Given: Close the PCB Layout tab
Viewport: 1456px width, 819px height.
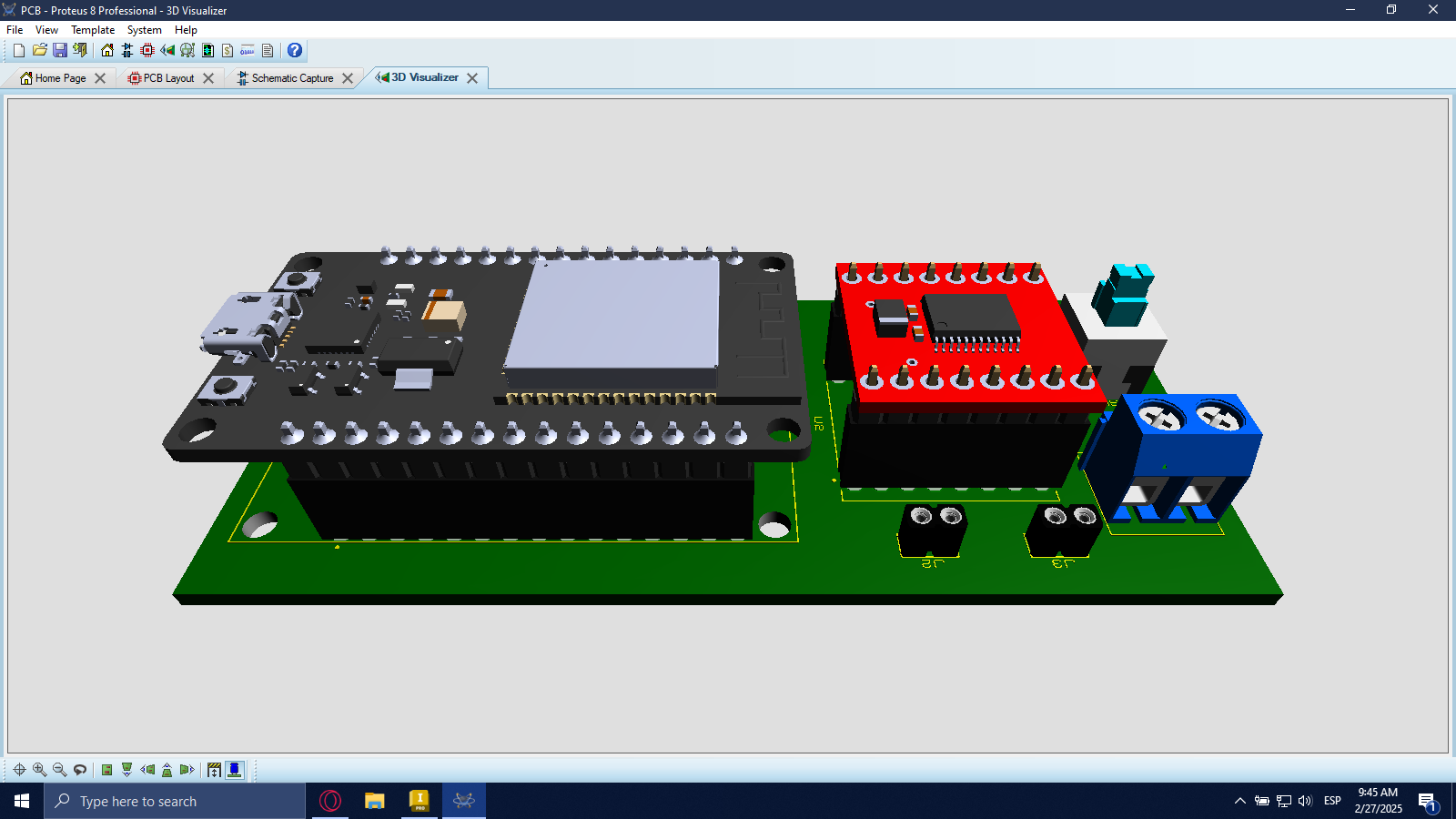Looking at the screenshot, I should [x=208, y=78].
